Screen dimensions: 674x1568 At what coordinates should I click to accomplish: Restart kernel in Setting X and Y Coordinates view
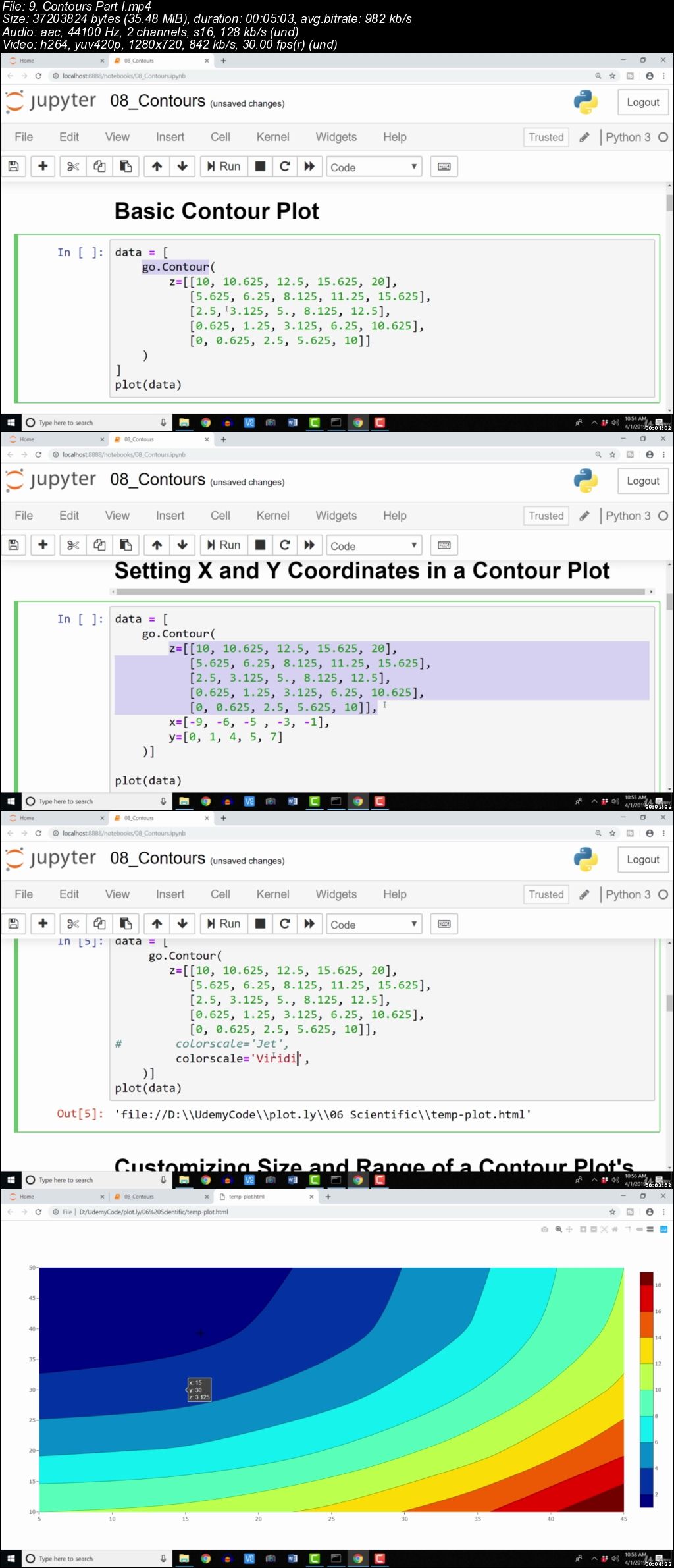[285, 545]
